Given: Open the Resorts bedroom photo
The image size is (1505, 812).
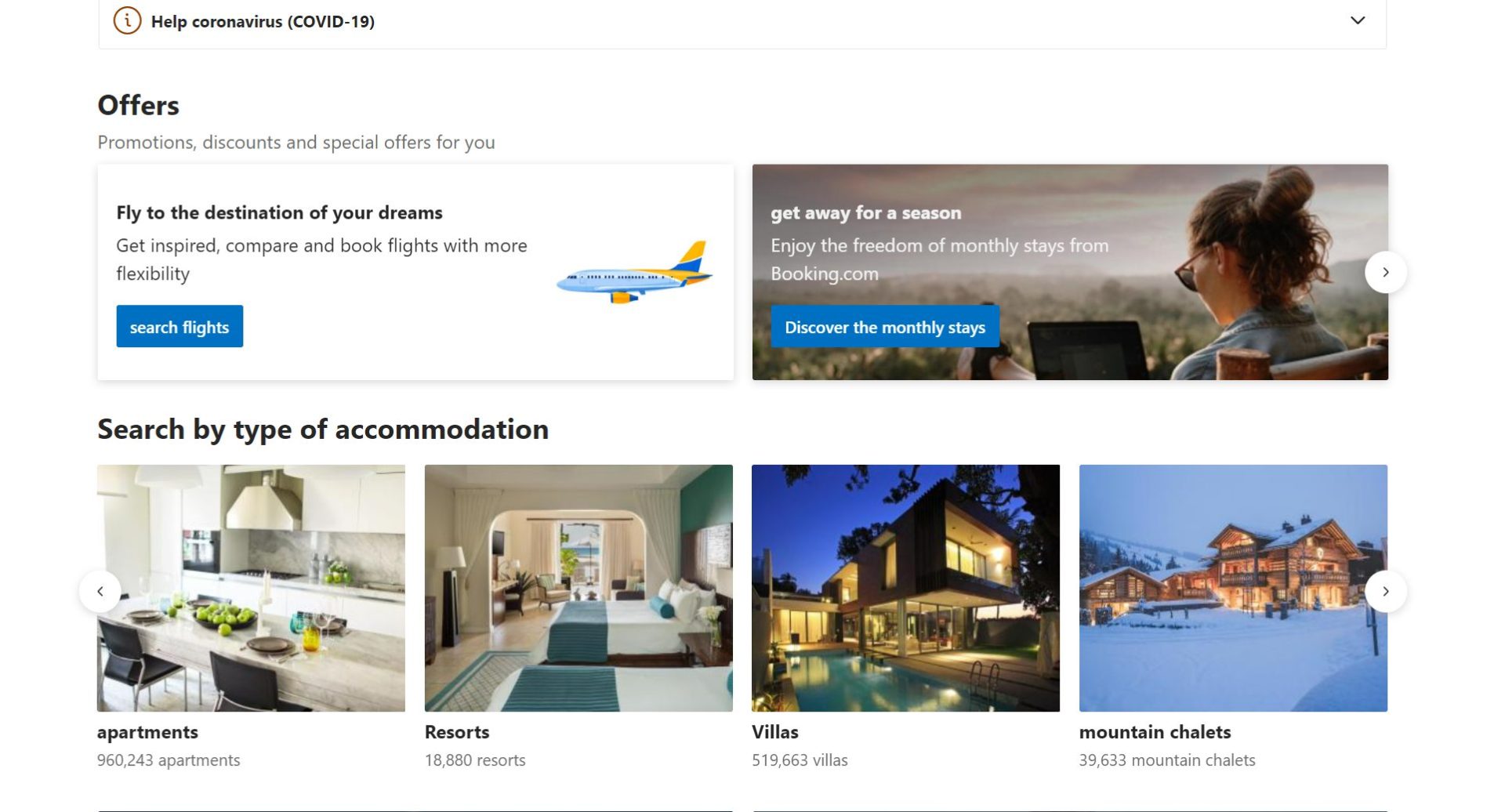Looking at the screenshot, I should [x=578, y=588].
